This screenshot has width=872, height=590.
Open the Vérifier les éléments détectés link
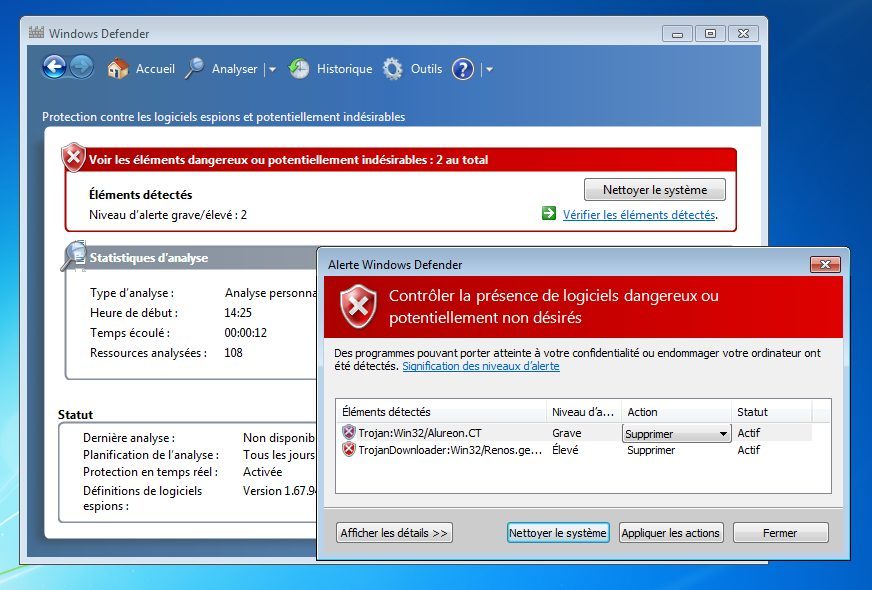[638, 215]
